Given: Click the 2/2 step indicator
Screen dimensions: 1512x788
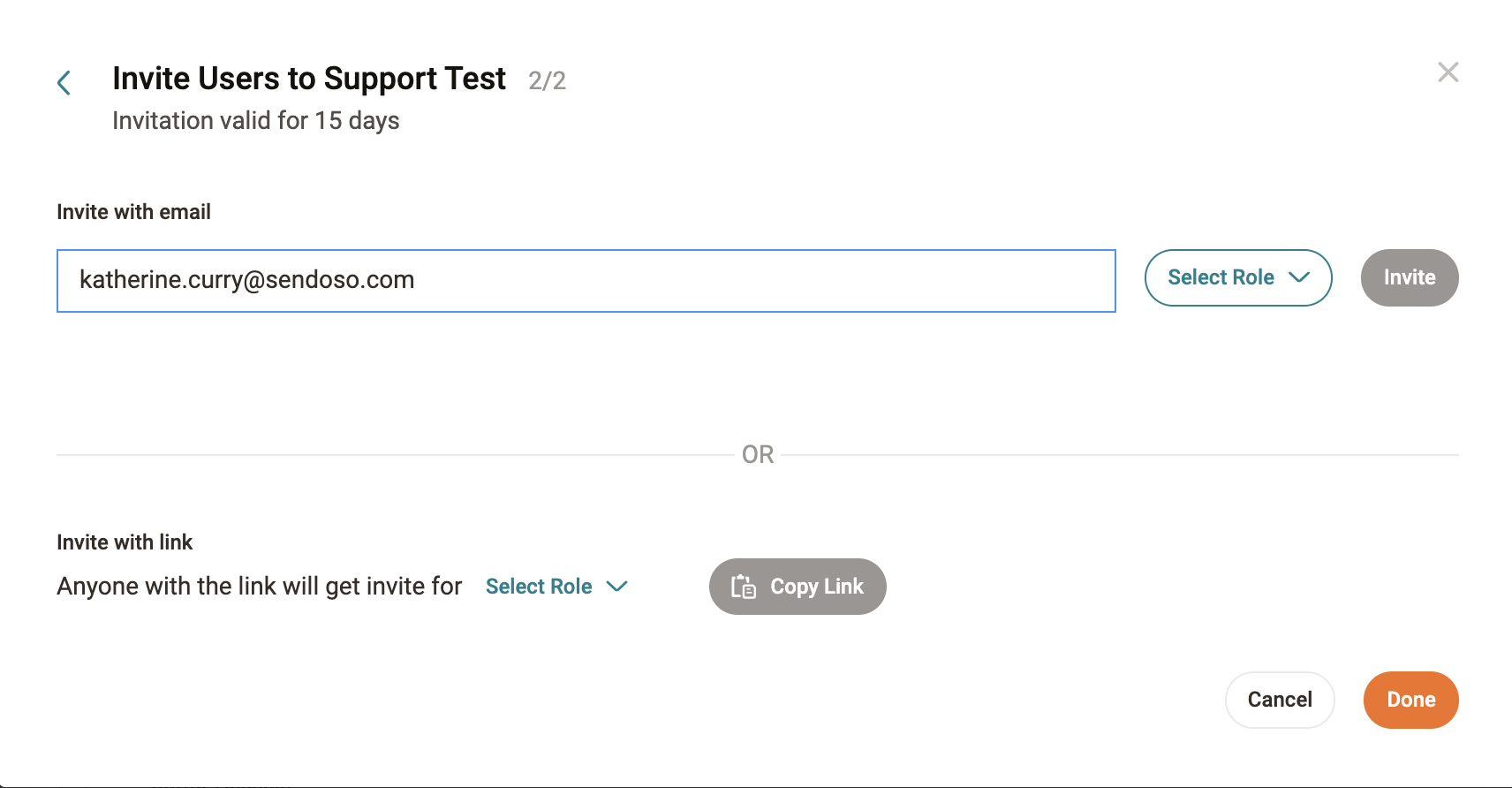Looking at the screenshot, I should point(547,81).
